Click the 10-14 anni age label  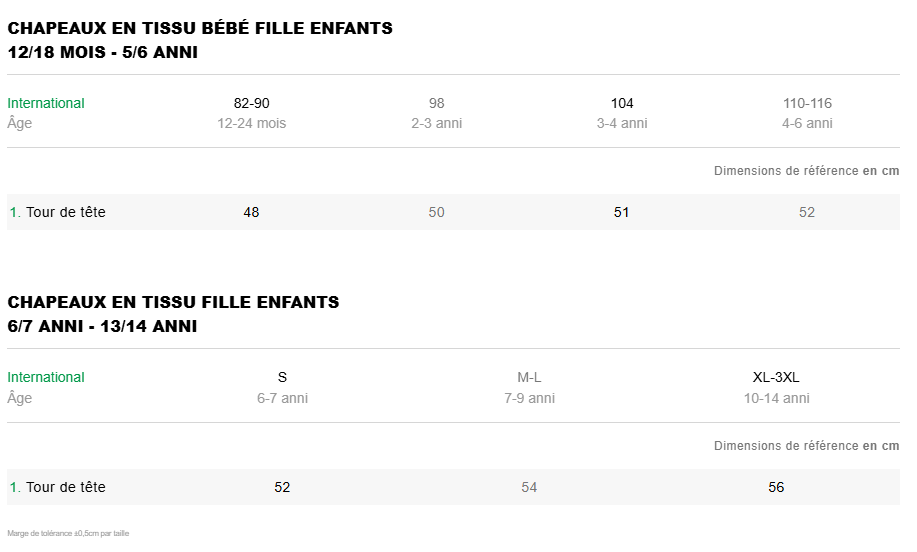tap(776, 398)
